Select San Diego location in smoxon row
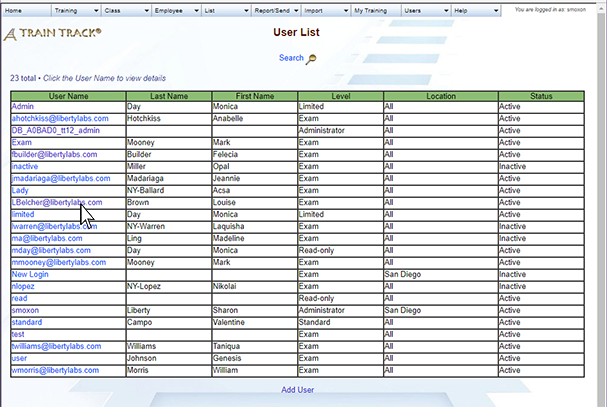This screenshot has height=407, width=607. point(441,311)
